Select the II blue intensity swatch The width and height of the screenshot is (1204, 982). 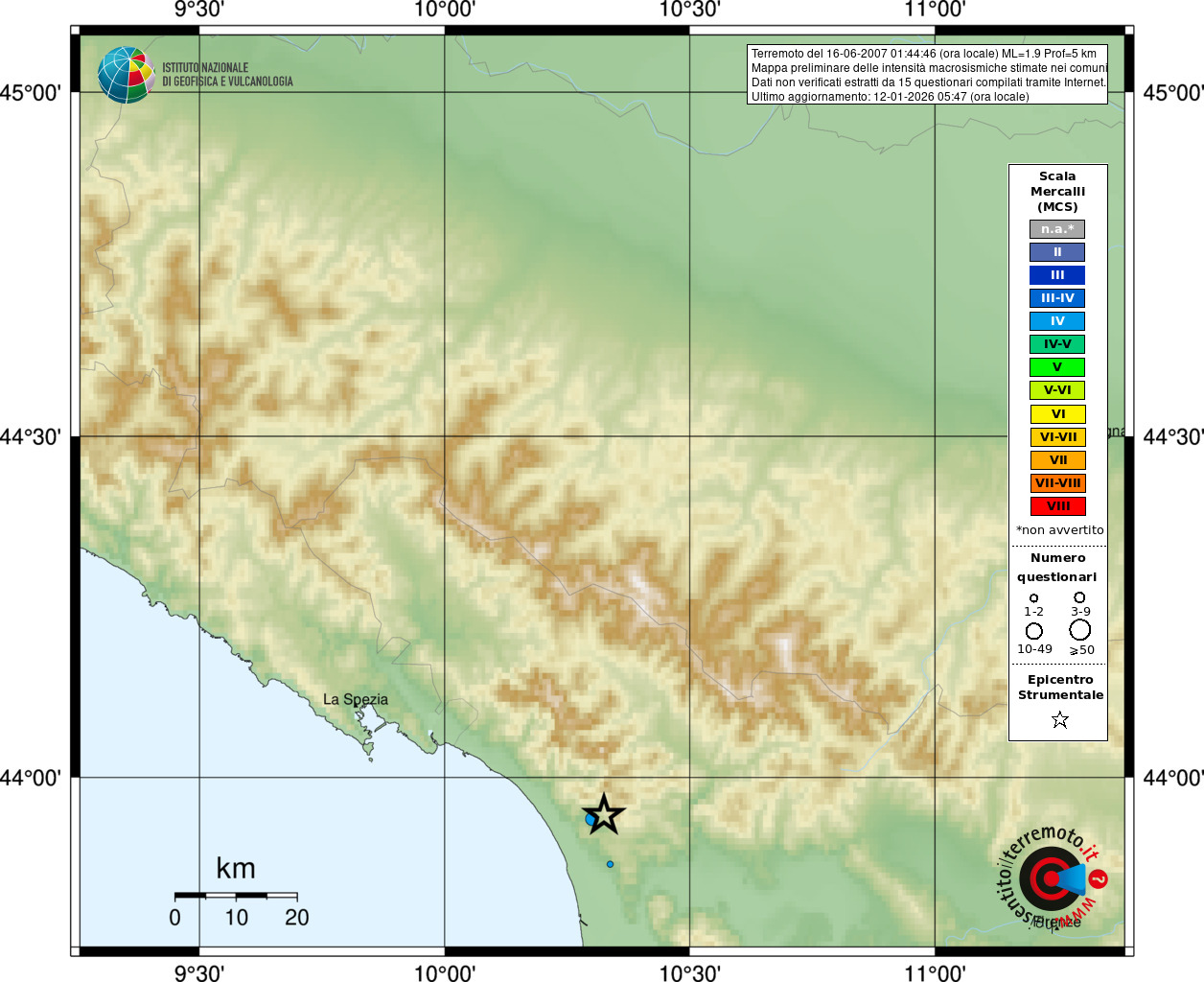(1057, 252)
